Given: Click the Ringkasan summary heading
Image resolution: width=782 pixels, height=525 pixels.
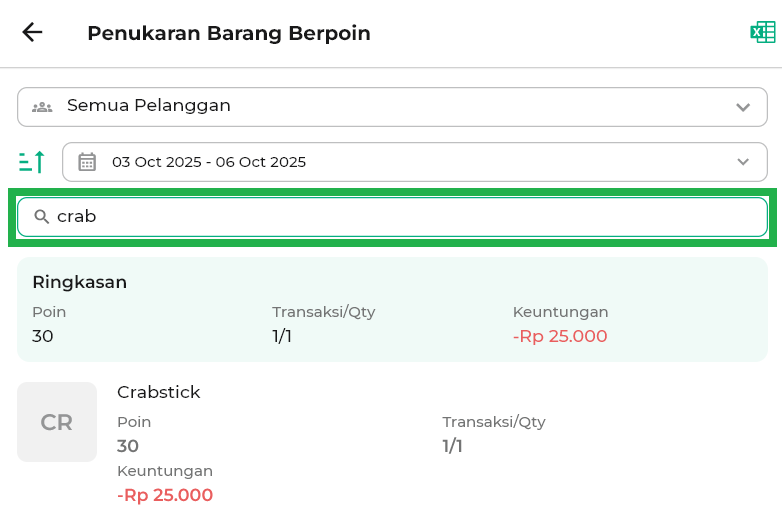Looking at the screenshot, I should coord(79,282).
